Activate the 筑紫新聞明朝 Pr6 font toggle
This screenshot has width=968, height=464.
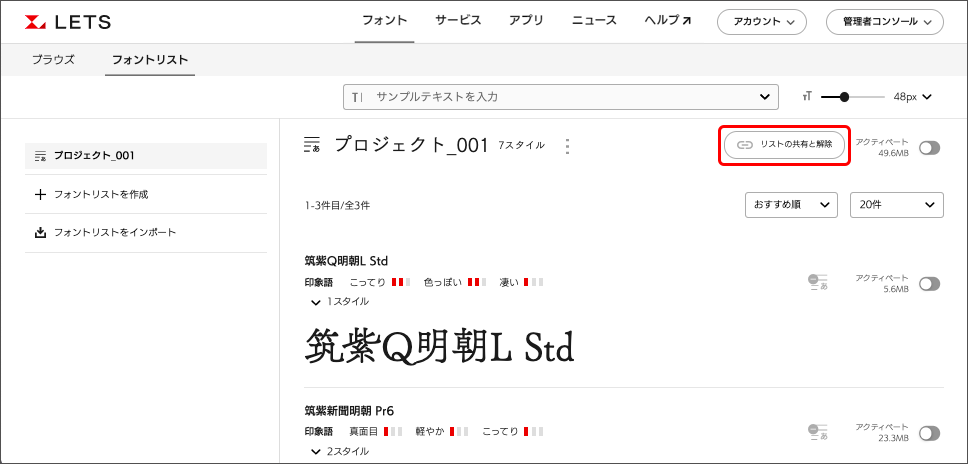(929, 432)
